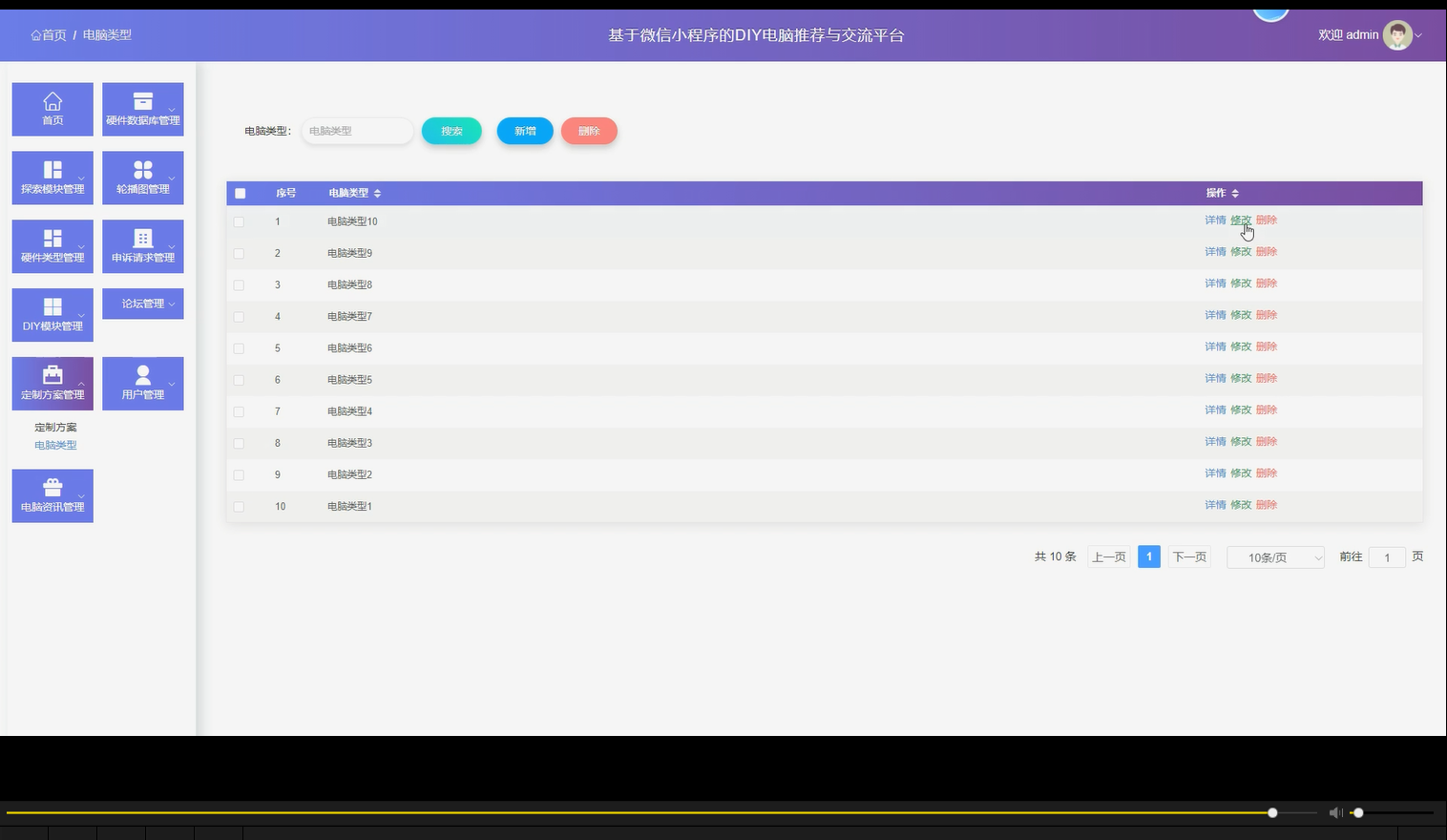Click 删除 for 电脑类型10

coord(1267,220)
